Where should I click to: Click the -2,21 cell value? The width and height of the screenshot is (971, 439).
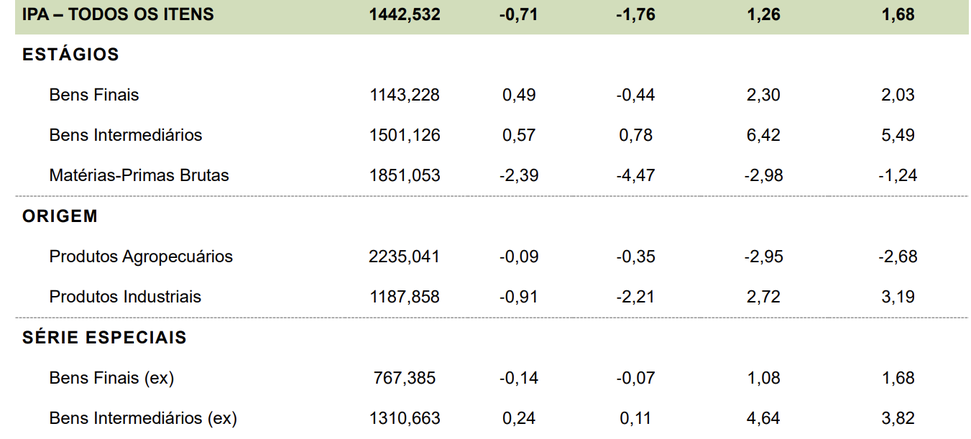click(636, 297)
